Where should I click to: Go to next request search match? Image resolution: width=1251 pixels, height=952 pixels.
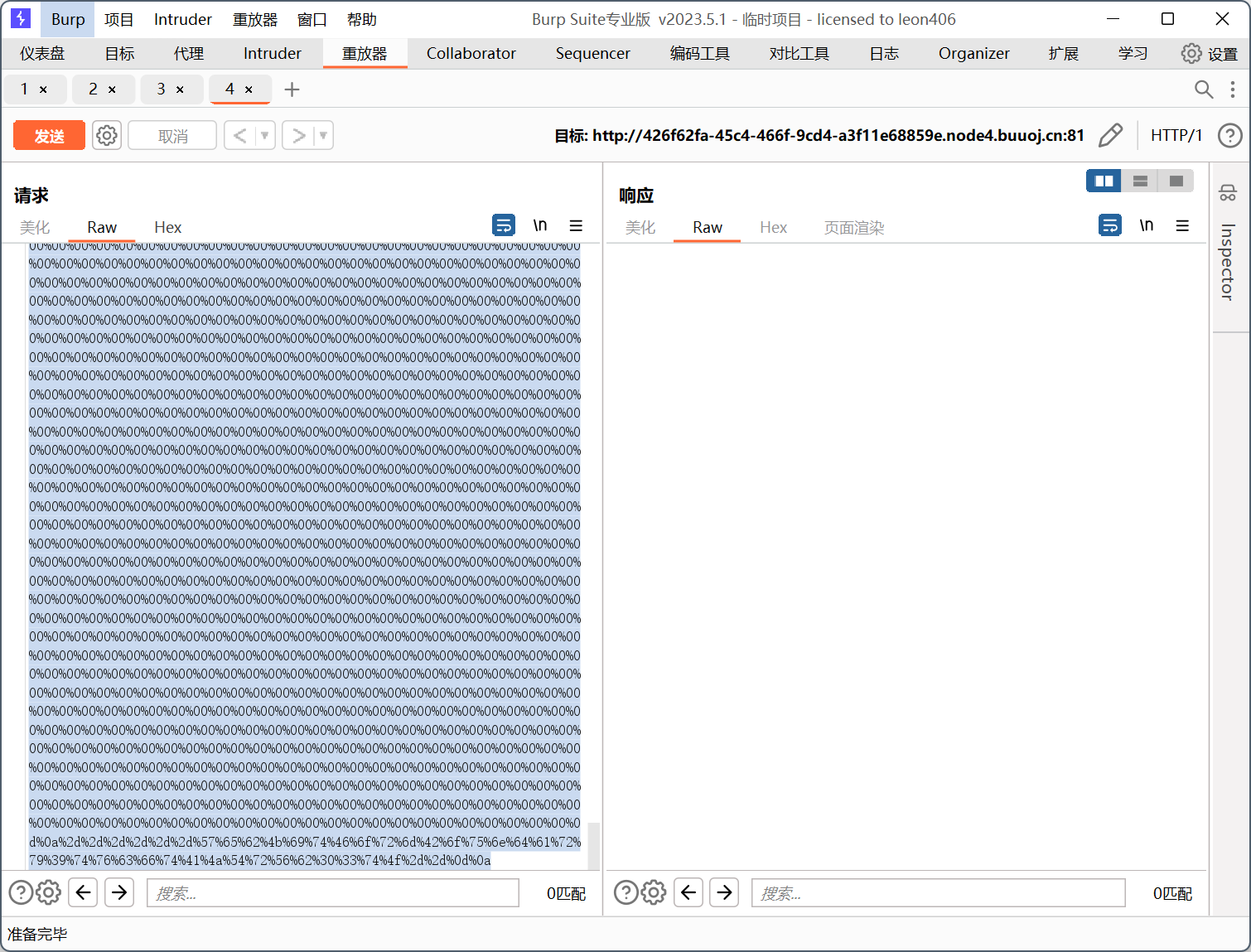coord(119,892)
